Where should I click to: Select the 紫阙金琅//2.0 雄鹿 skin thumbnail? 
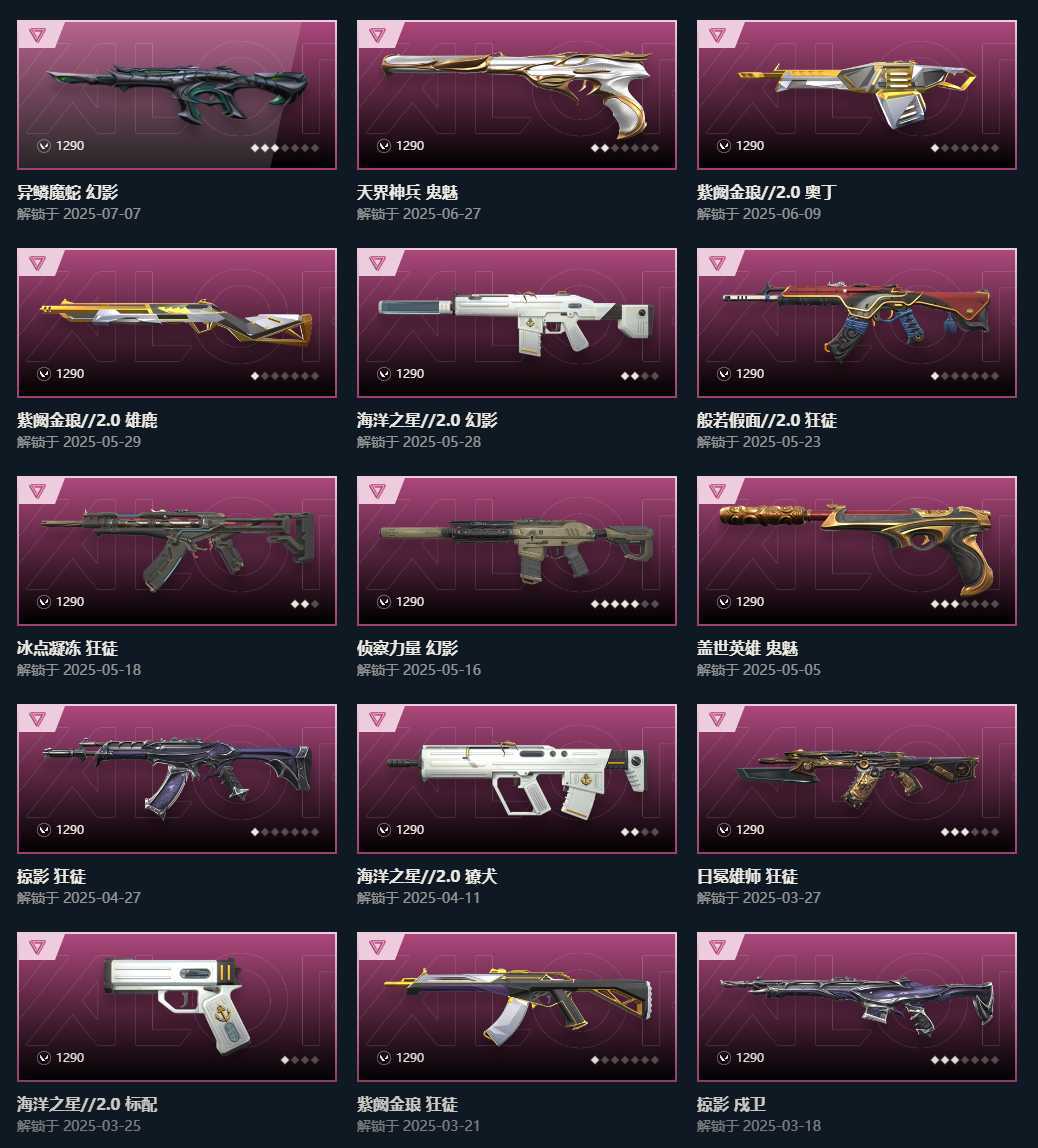click(176, 323)
